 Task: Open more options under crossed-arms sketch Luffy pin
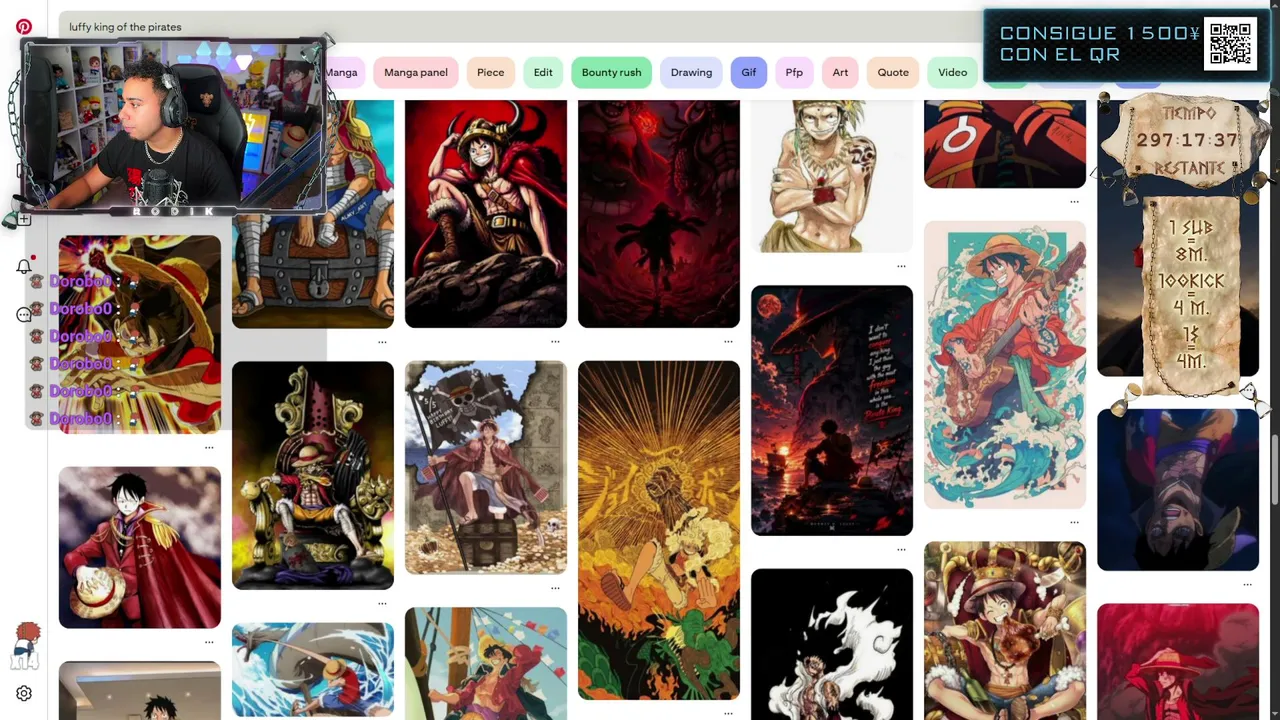point(901,266)
